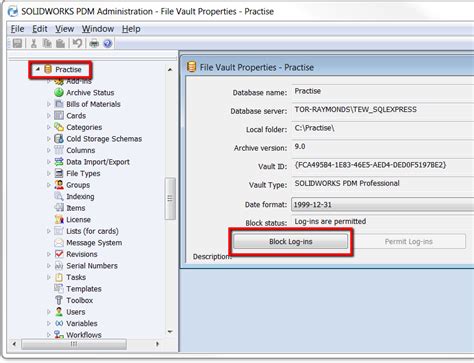
Task: Click the Cut scissors toolbar icon
Action: point(34,43)
